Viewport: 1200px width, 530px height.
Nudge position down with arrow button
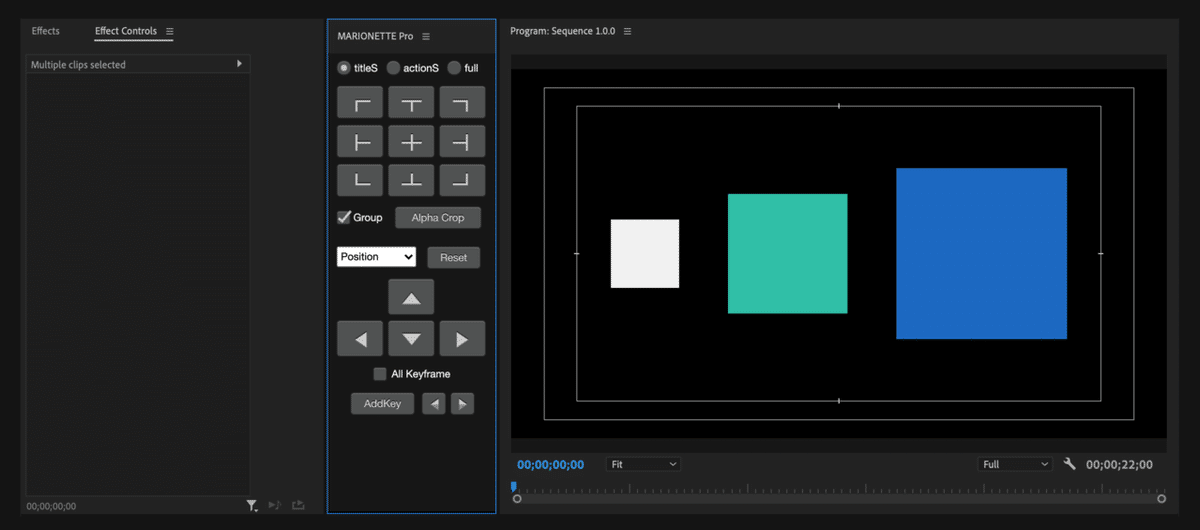411,339
